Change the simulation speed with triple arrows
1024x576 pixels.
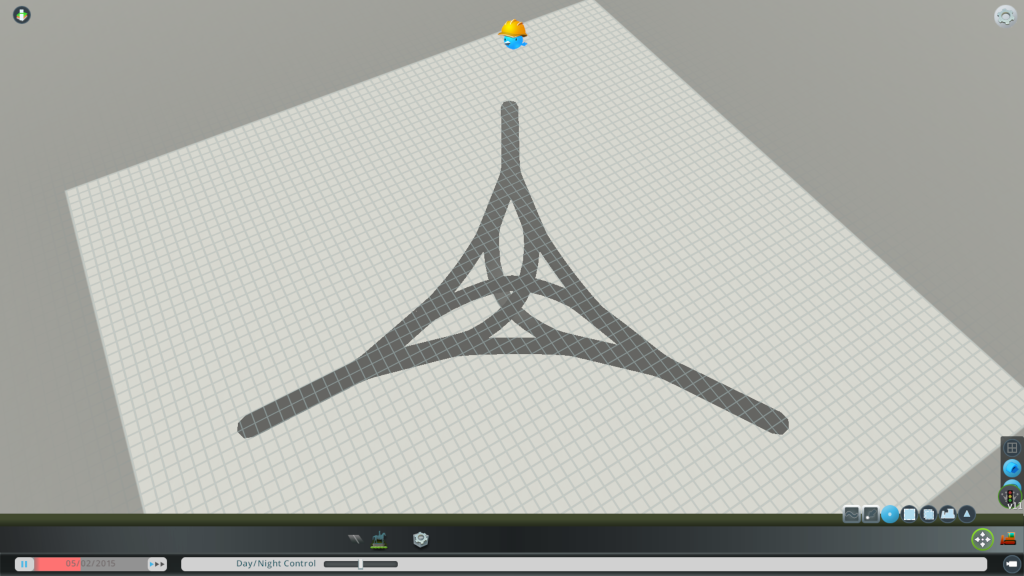(157, 564)
